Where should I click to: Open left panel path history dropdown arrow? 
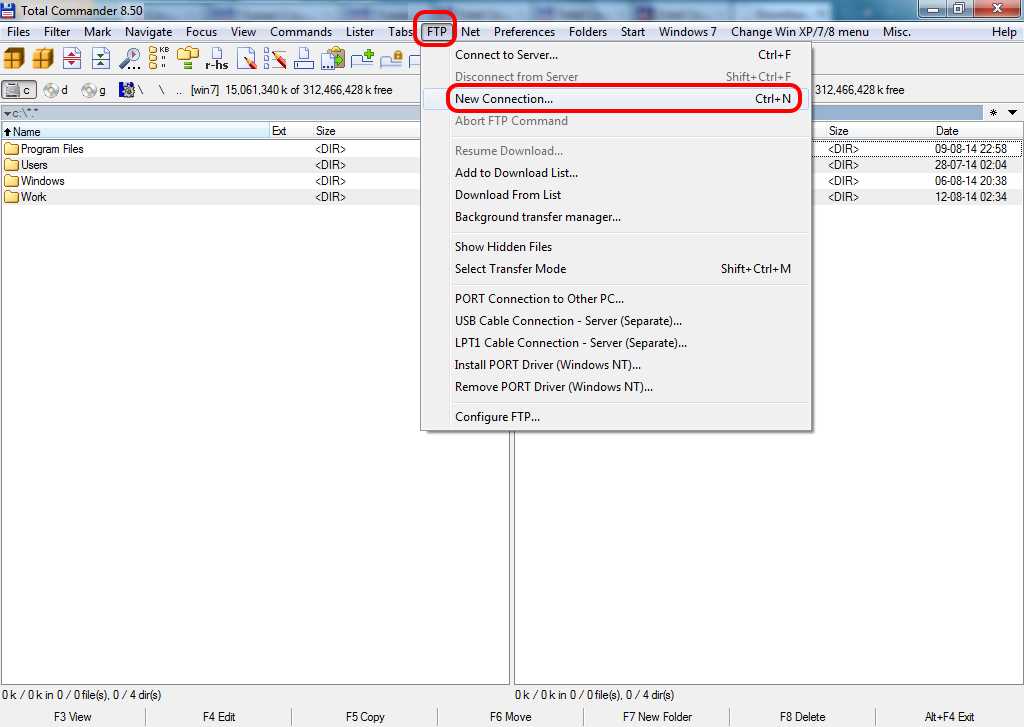pyautogui.click(x=7, y=114)
